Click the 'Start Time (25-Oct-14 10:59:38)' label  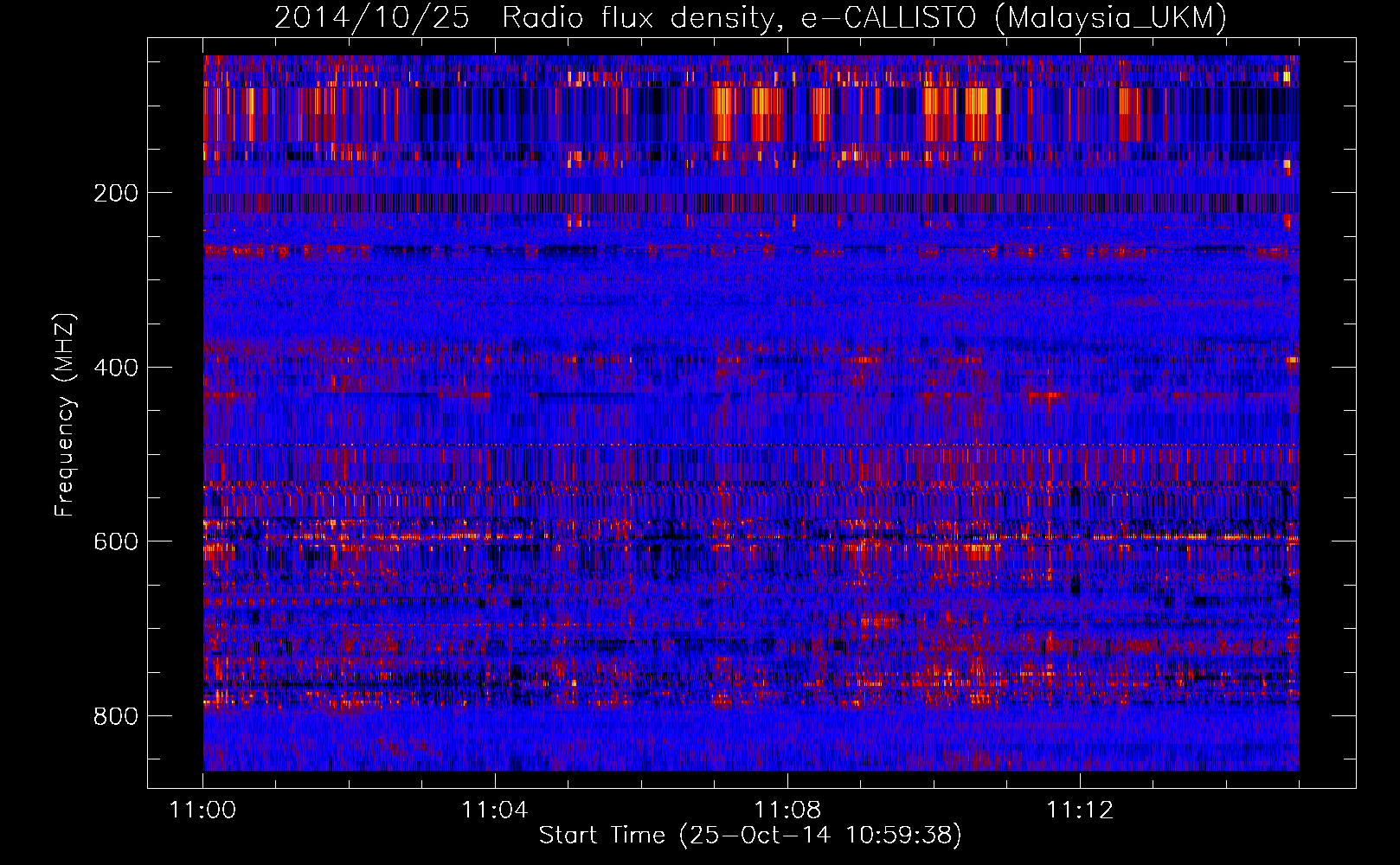750,836
